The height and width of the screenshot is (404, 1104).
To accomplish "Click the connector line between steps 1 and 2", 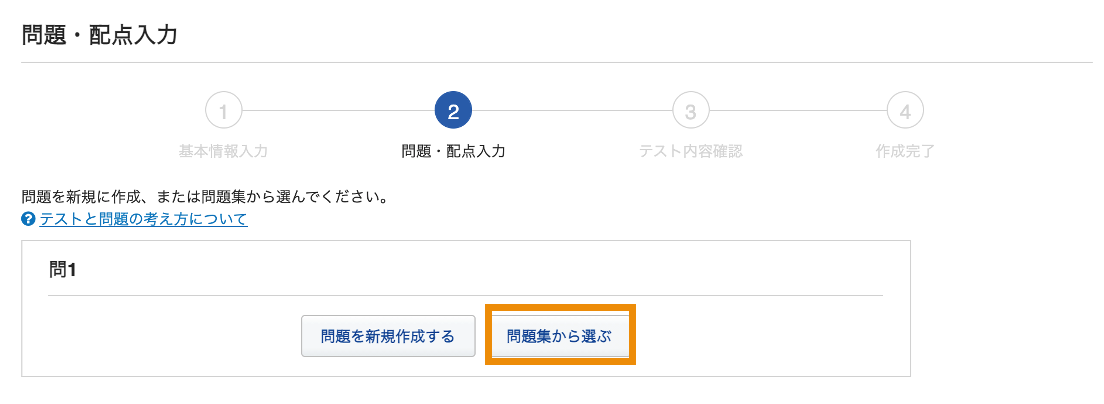I will (338, 111).
